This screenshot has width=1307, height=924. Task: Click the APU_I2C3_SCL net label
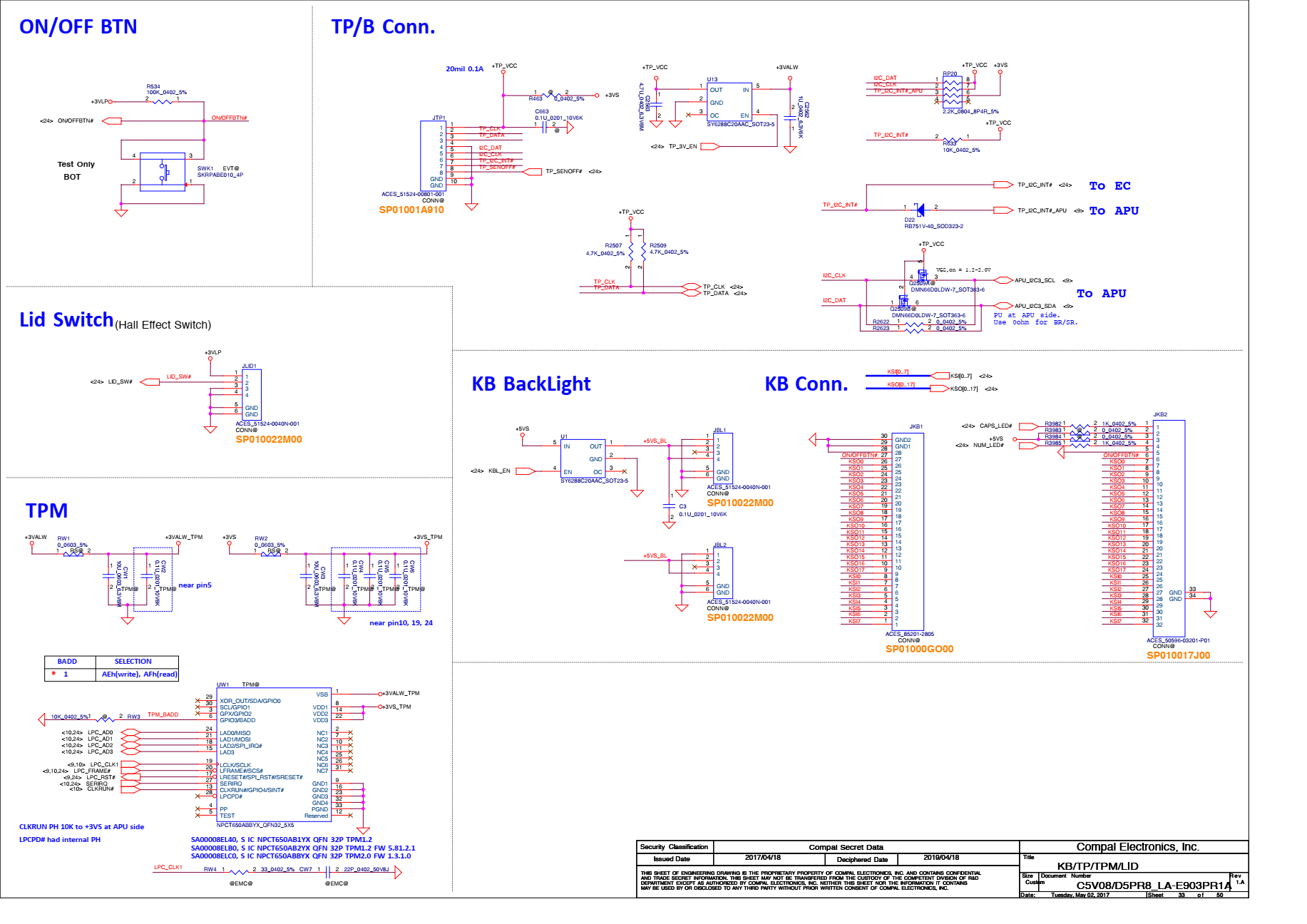pos(1035,281)
